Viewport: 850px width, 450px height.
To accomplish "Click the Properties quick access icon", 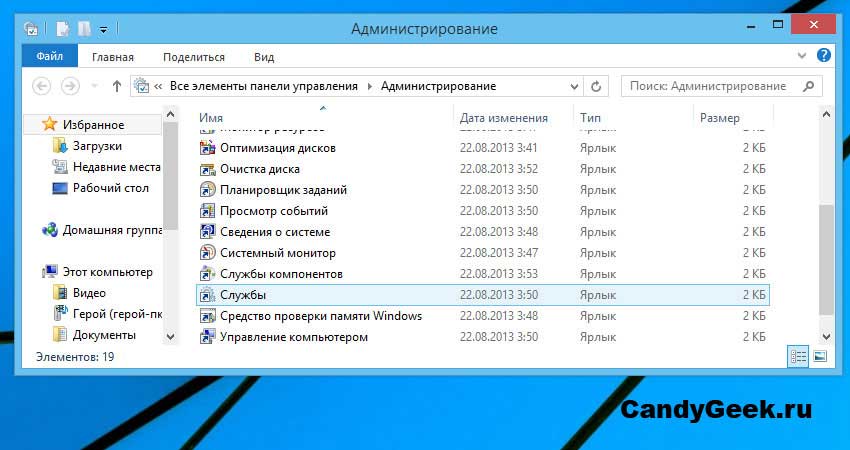I will click(x=63, y=29).
